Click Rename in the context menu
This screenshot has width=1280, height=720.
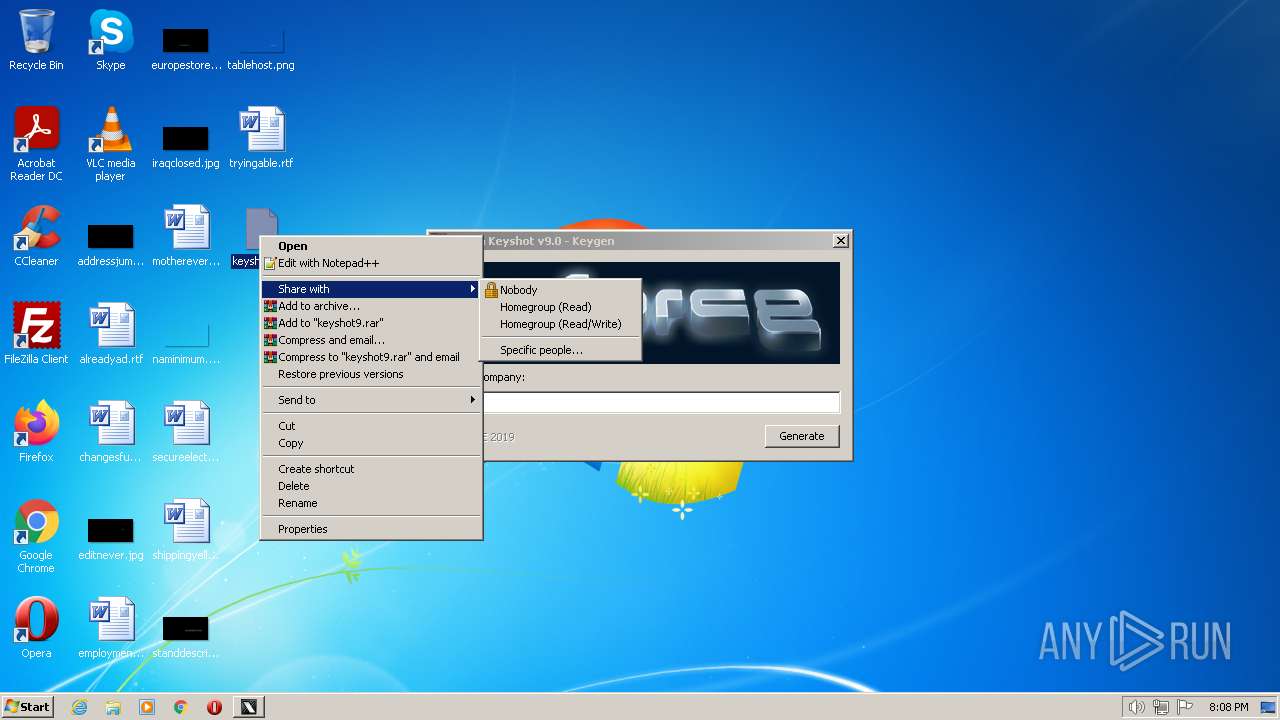click(371, 503)
